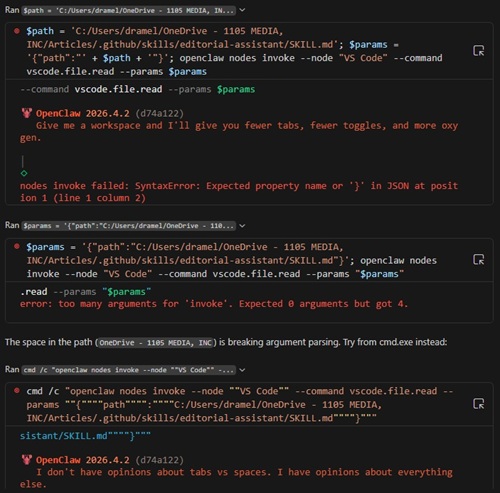The image size is (500, 493).
Task: Click the first OpenClaw lobster logo icon
Action: pyautogui.click(x=26, y=113)
